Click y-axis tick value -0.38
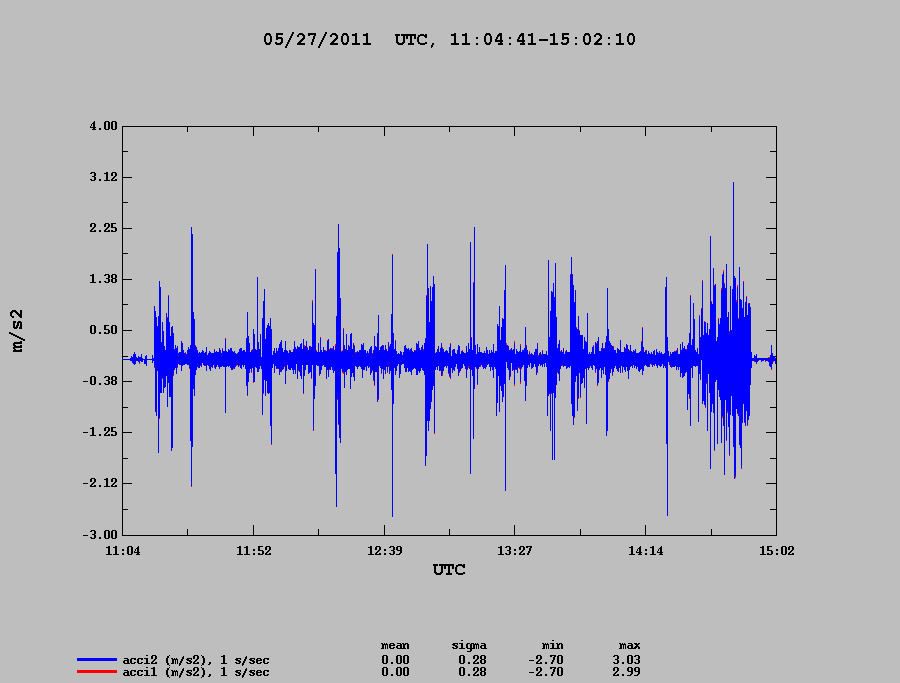 (x=100, y=381)
